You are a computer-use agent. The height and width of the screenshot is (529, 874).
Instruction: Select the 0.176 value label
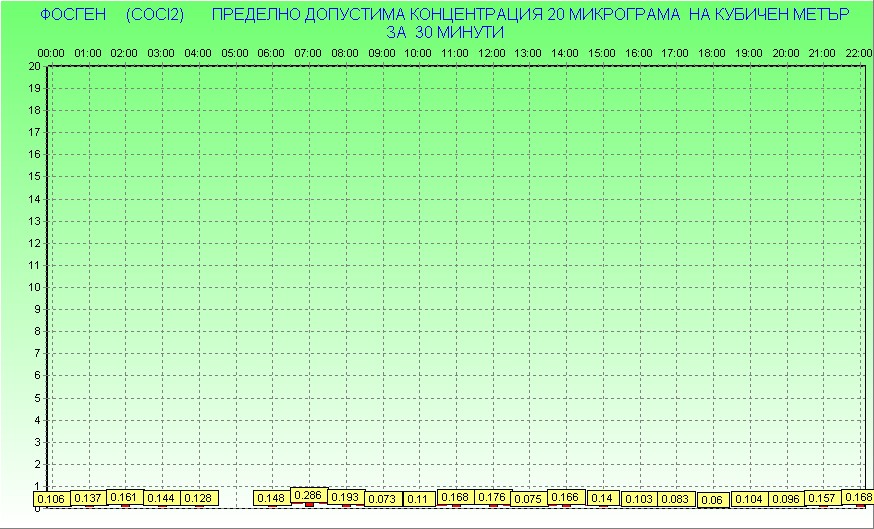coord(492,497)
